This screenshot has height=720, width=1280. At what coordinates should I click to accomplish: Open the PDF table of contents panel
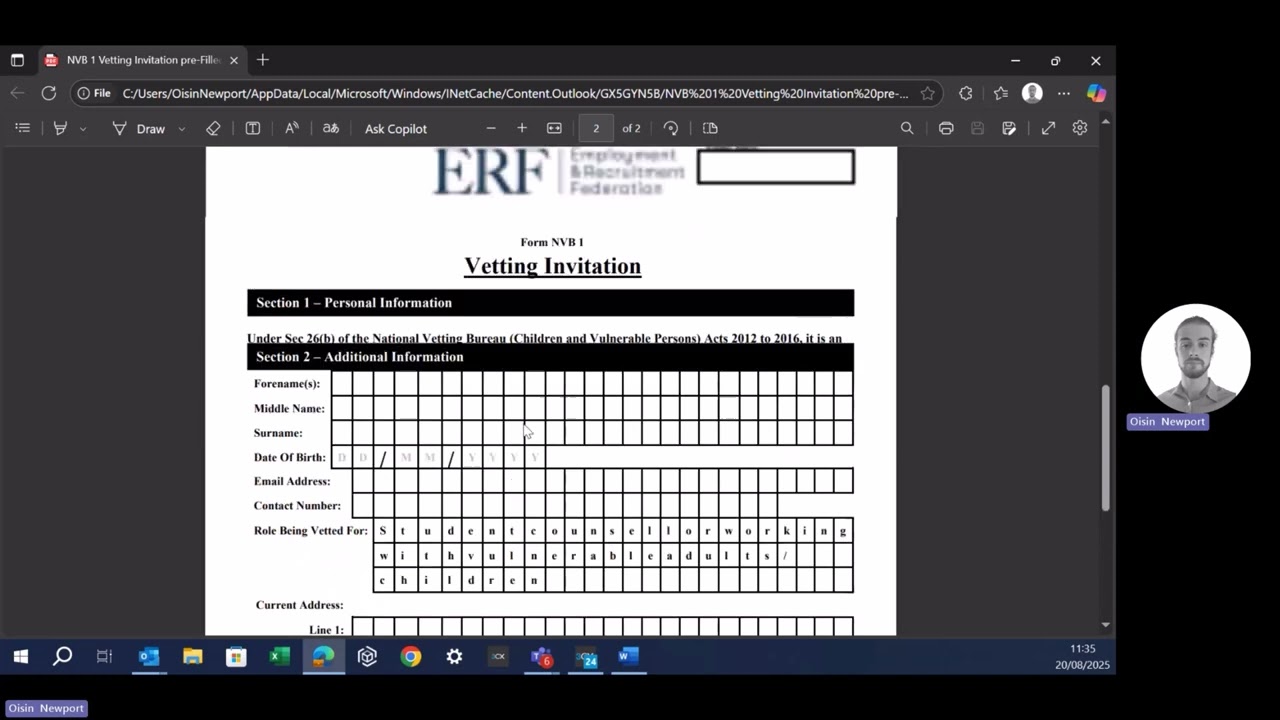(23, 128)
